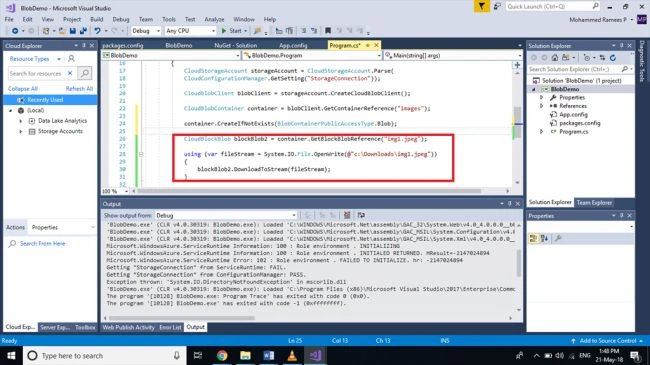This screenshot has height=365, width=650.
Task: Switch to the Team Explorer tab
Action: click(594, 202)
